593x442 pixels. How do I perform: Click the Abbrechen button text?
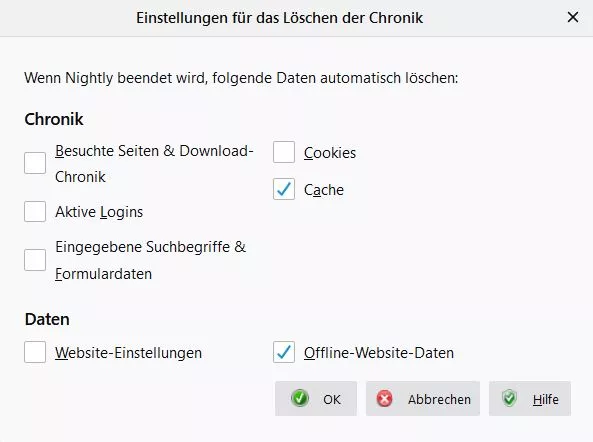pyautogui.click(x=439, y=399)
